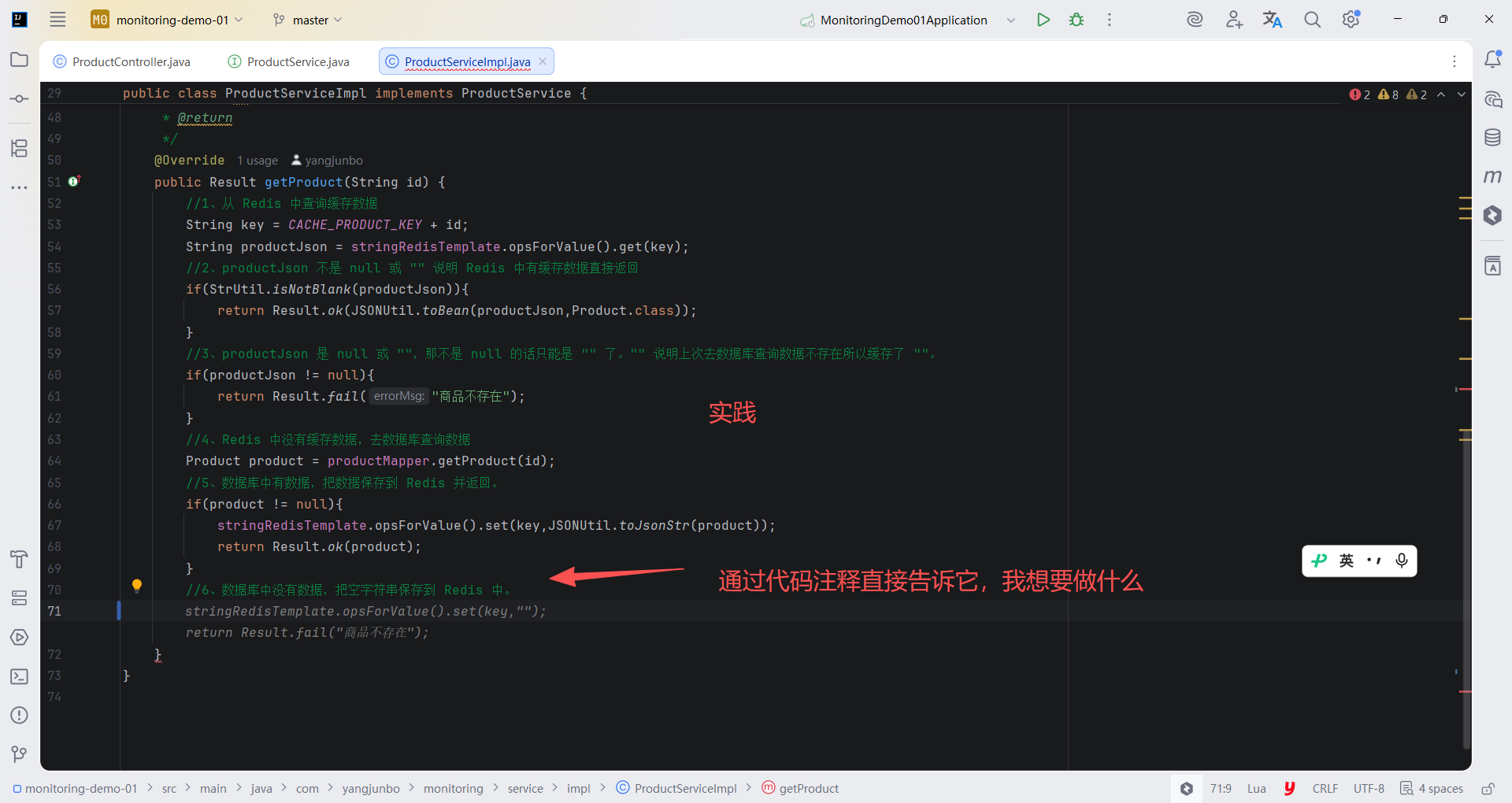
Task: Click getProduct in breadcrumb bar
Action: (x=800, y=788)
